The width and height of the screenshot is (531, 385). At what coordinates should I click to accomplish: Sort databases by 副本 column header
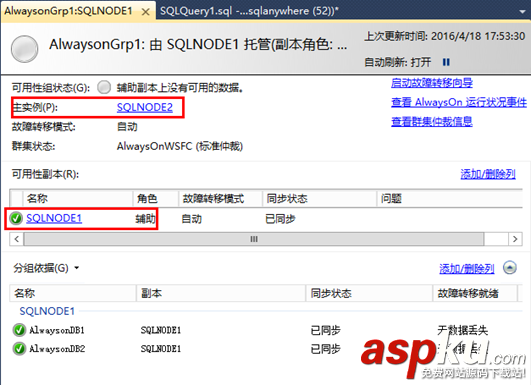click(221, 293)
